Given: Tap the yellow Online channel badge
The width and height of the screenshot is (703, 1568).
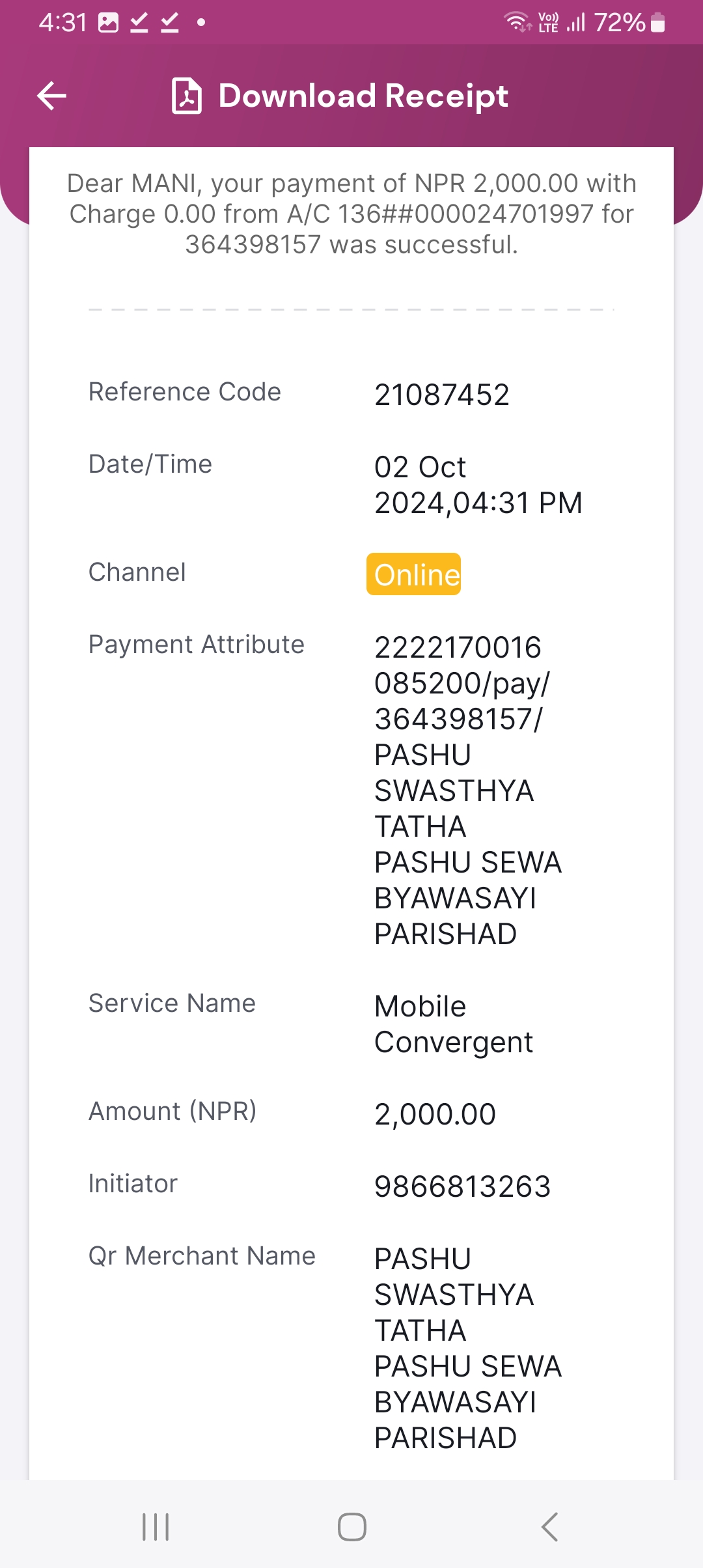Looking at the screenshot, I should tap(414, 574).
